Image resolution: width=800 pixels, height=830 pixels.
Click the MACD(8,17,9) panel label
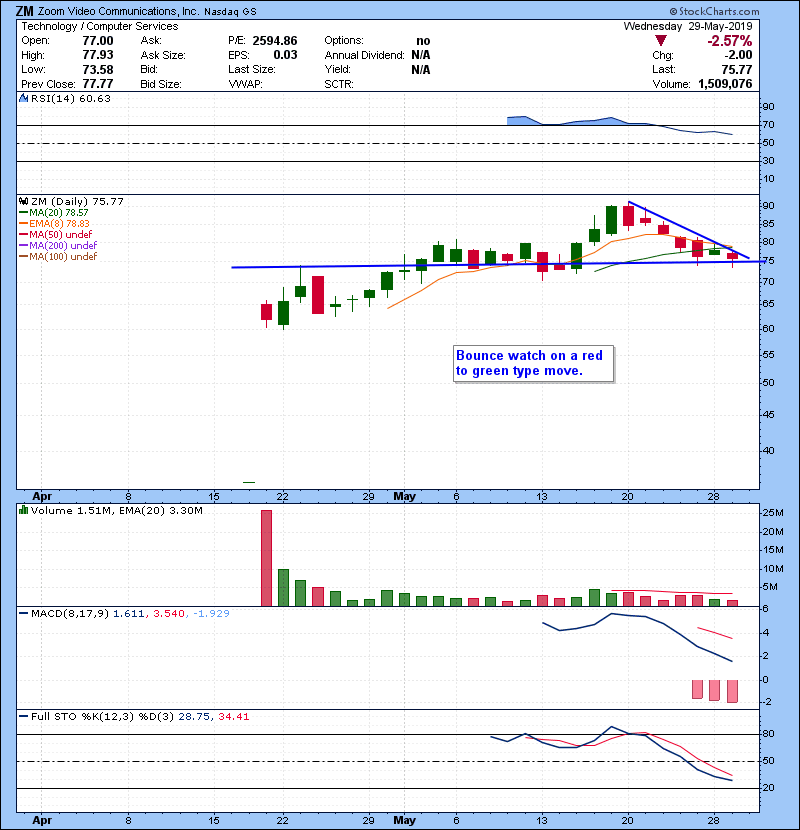point(70,614)
